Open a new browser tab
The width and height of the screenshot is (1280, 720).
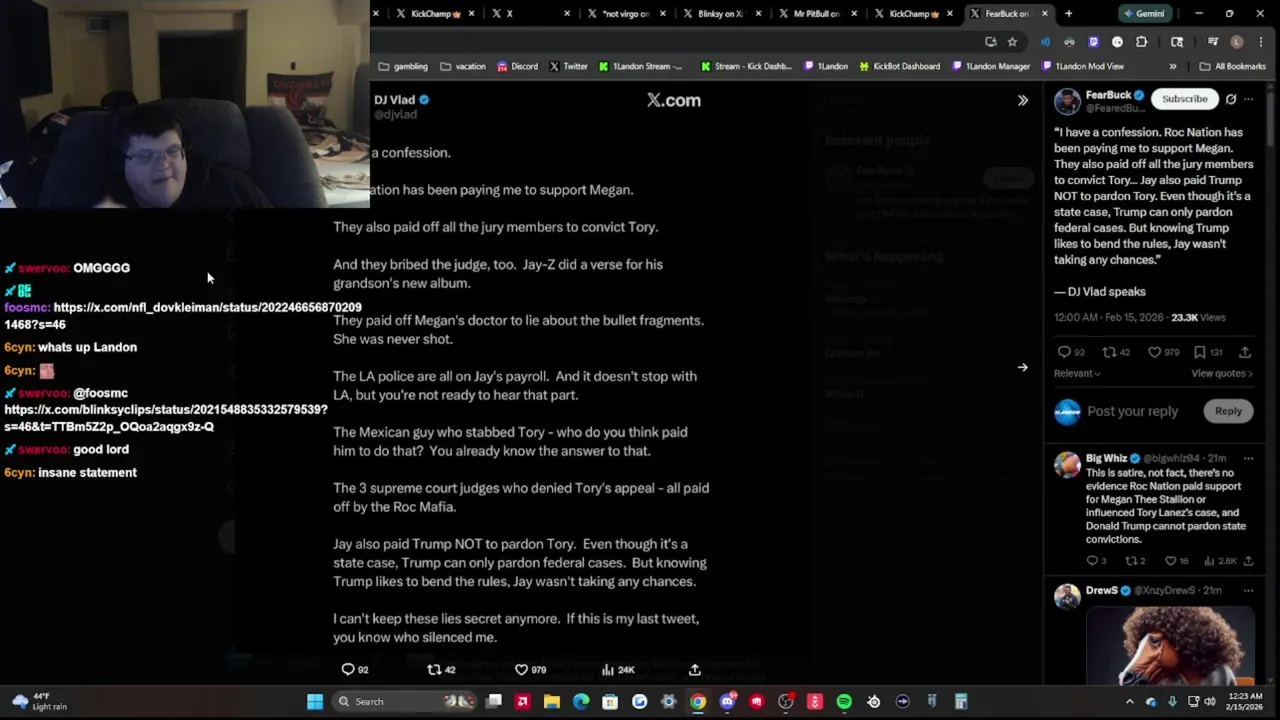tap(1068, 14)
